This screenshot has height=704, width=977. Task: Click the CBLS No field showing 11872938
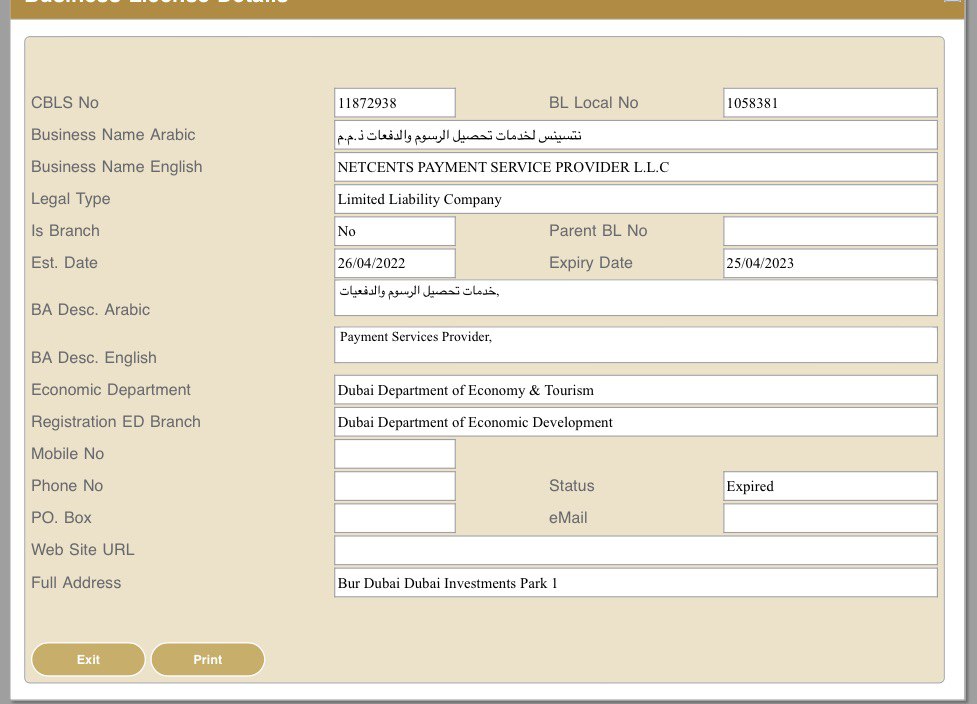click(394, 102)
